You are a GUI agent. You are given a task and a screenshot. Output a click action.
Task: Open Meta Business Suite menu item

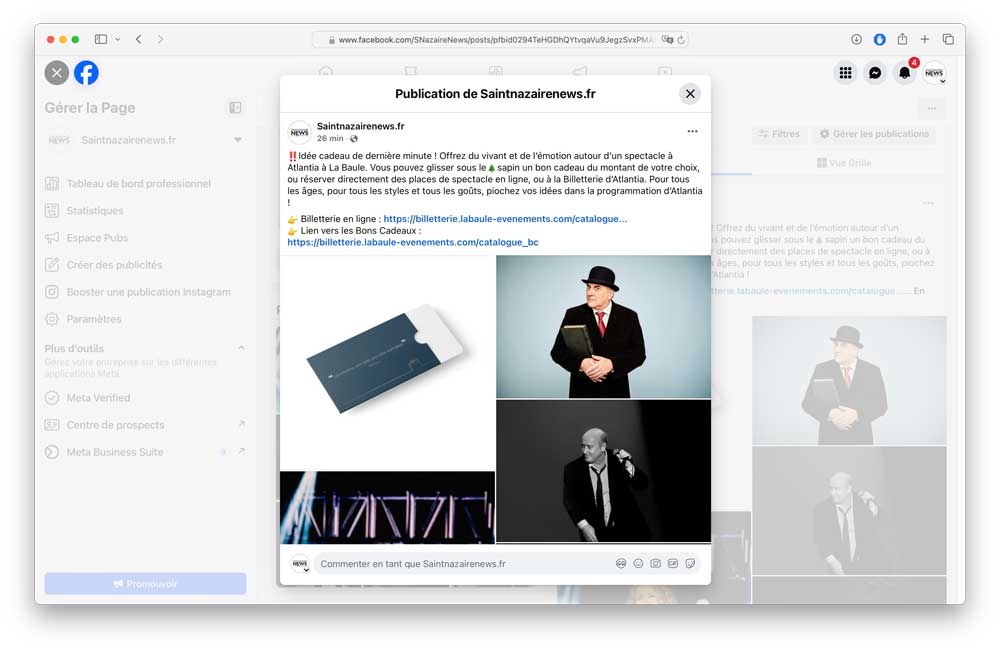point(115,452)
